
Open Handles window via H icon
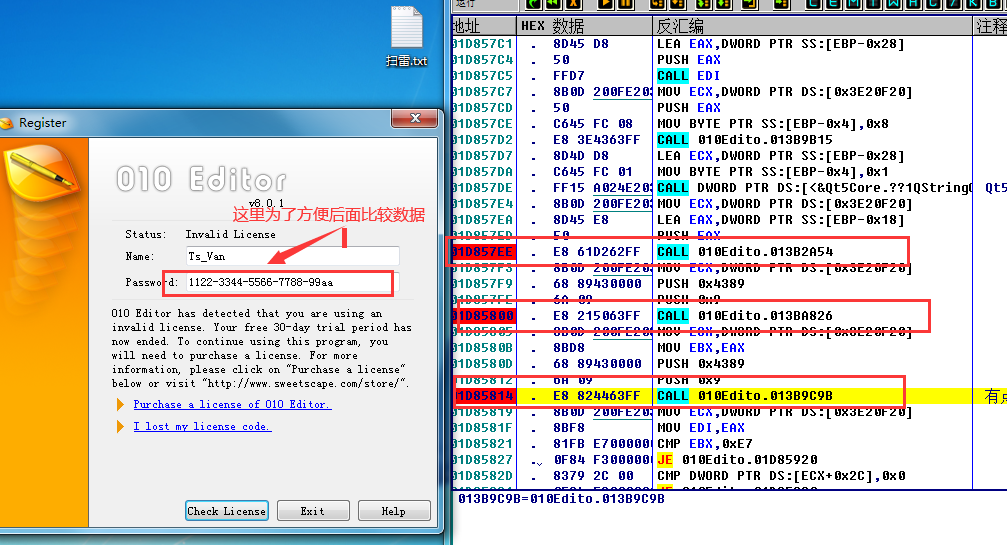pos(913,3)
